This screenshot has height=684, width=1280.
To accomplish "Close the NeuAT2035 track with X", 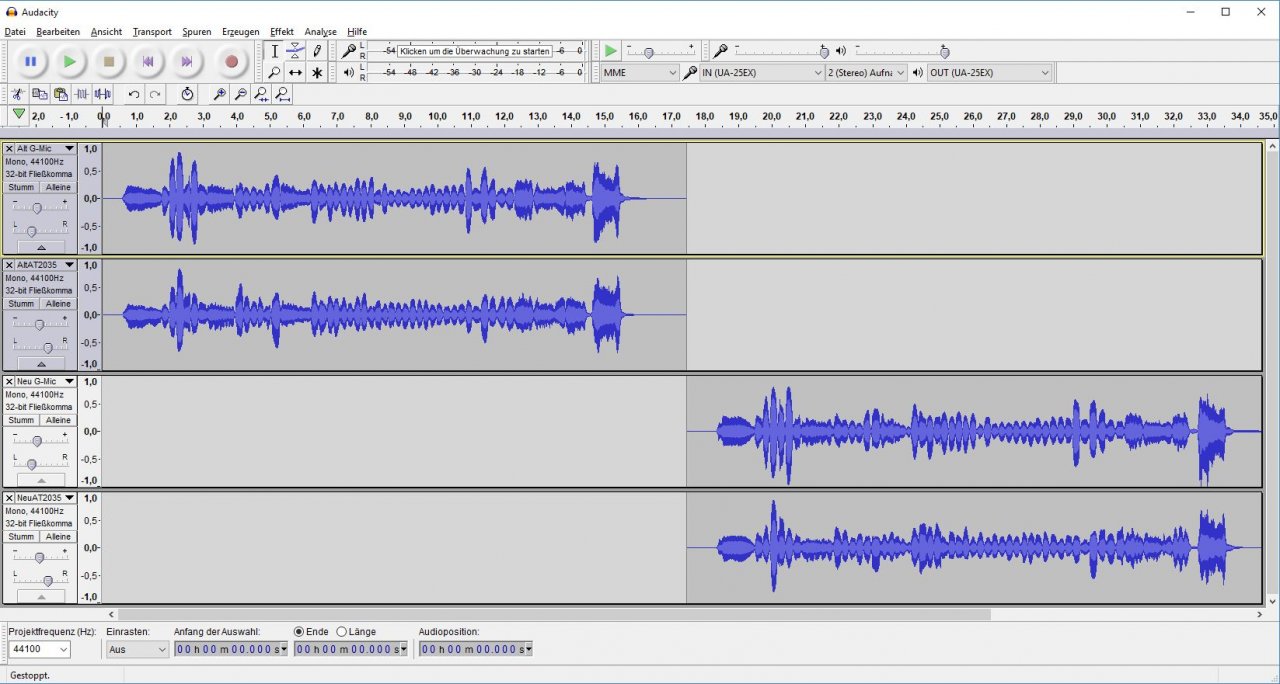I will pos(9,498).
